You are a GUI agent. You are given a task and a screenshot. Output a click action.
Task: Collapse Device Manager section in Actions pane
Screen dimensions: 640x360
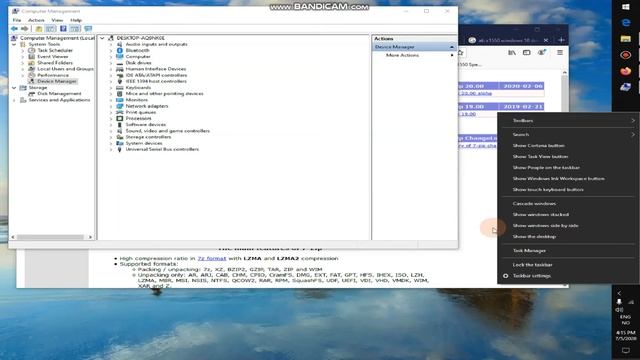coord(452,47)
